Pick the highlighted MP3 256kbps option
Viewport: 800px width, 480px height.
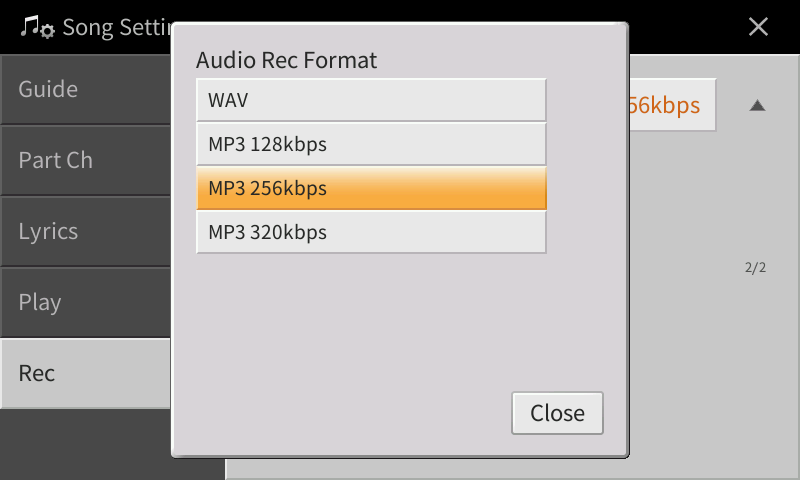pos(371,188)
